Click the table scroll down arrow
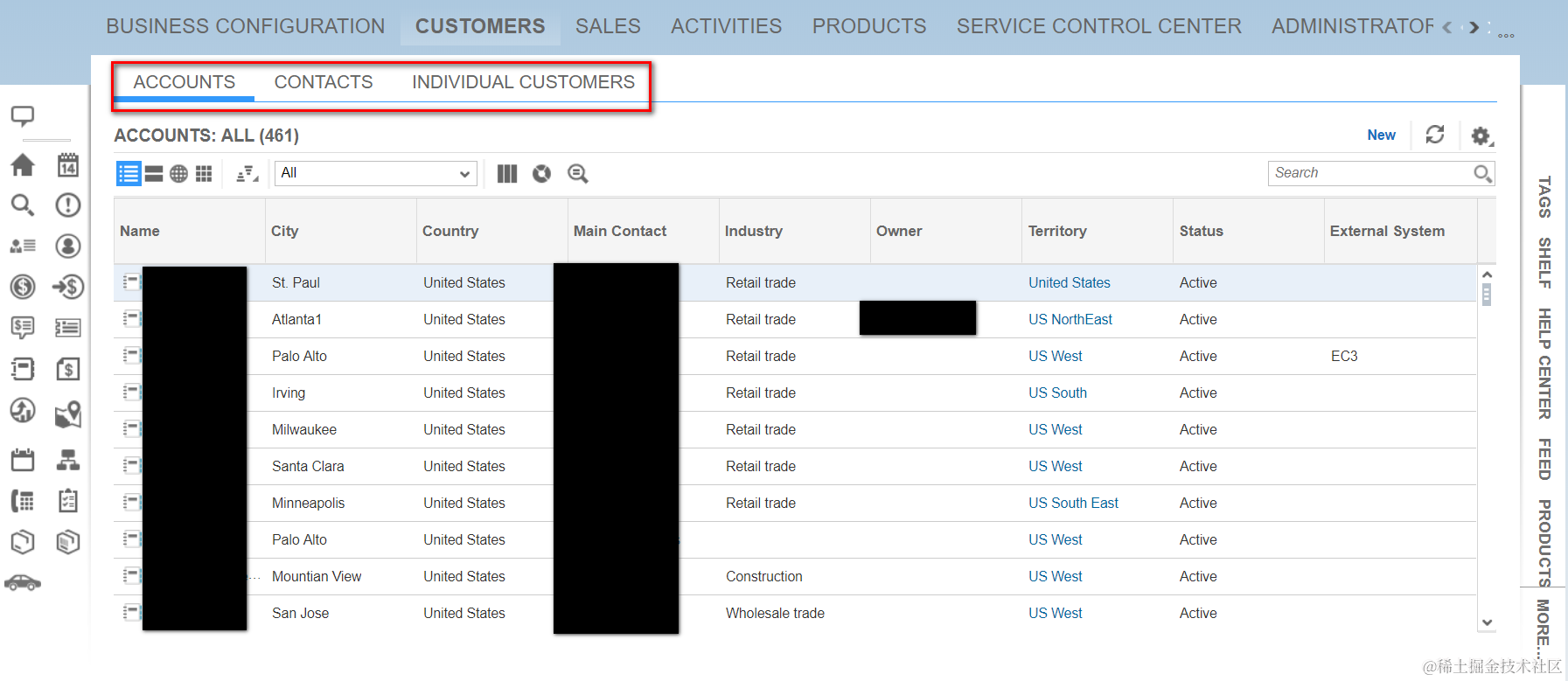The width and height of the screenshot is (1568, 681). point(1487,622)
